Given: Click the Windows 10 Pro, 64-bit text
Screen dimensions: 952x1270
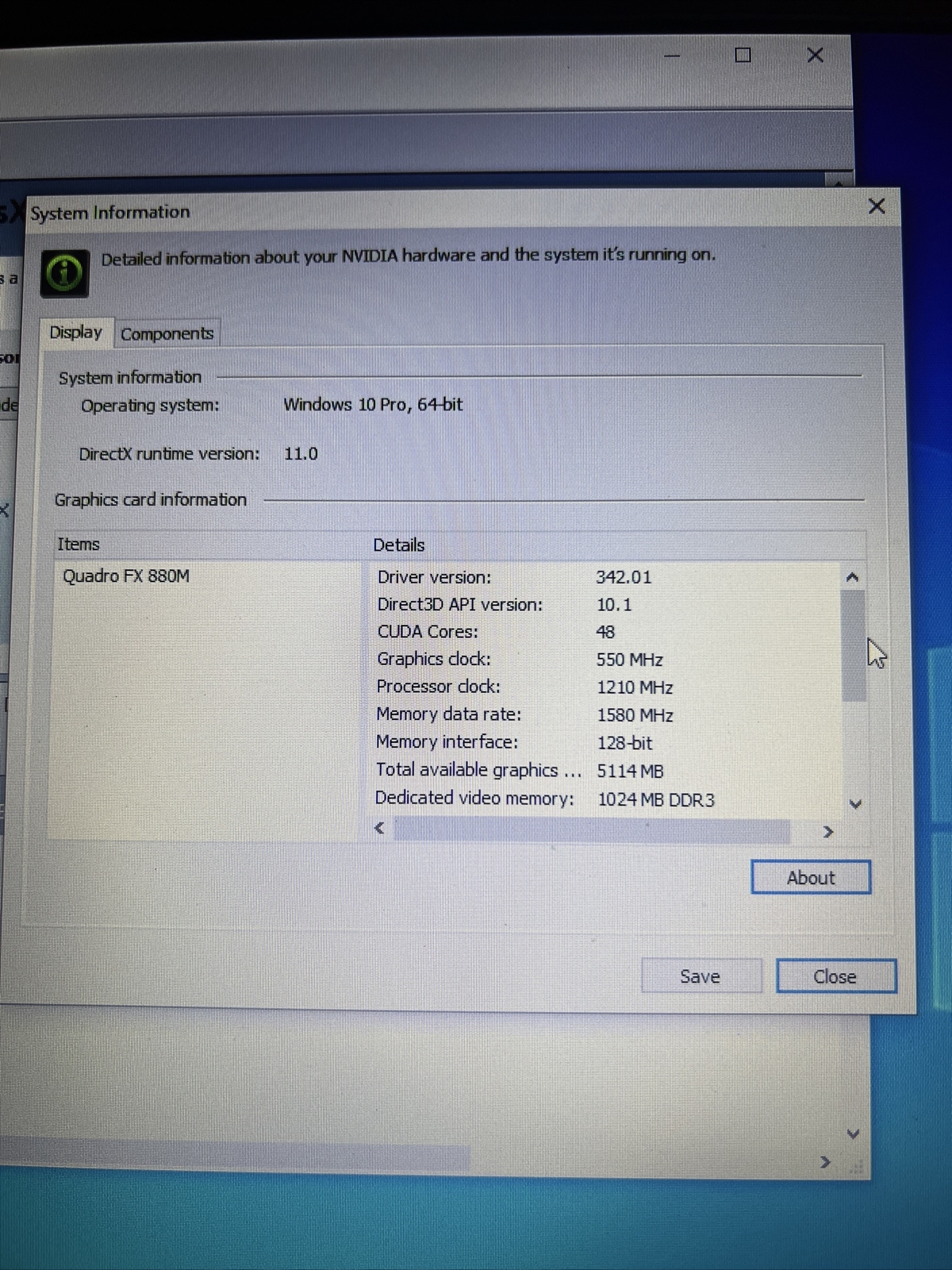Looking at the screenshot, I should 373,404.
